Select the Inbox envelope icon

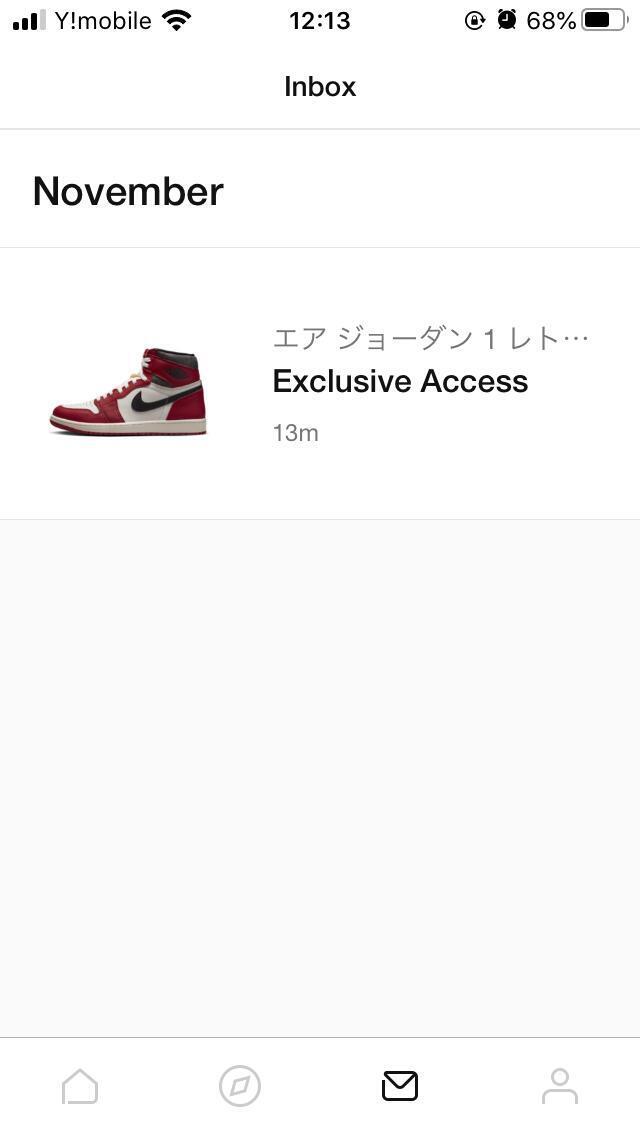pyautogui.click(x=400, y=1086)
